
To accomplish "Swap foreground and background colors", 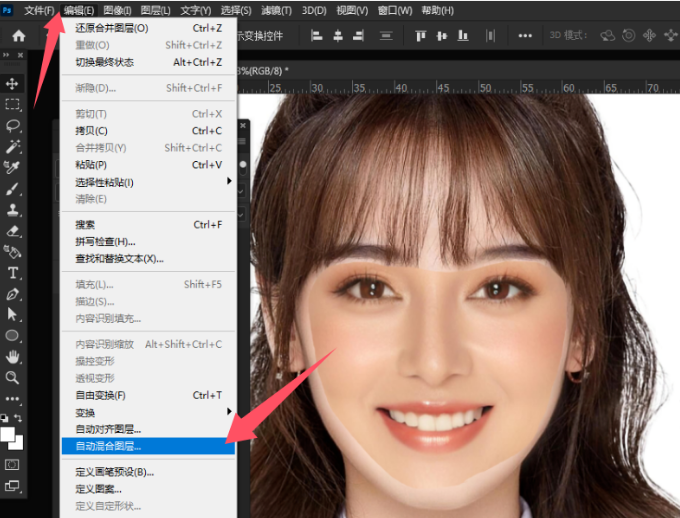I will (18, 418).
